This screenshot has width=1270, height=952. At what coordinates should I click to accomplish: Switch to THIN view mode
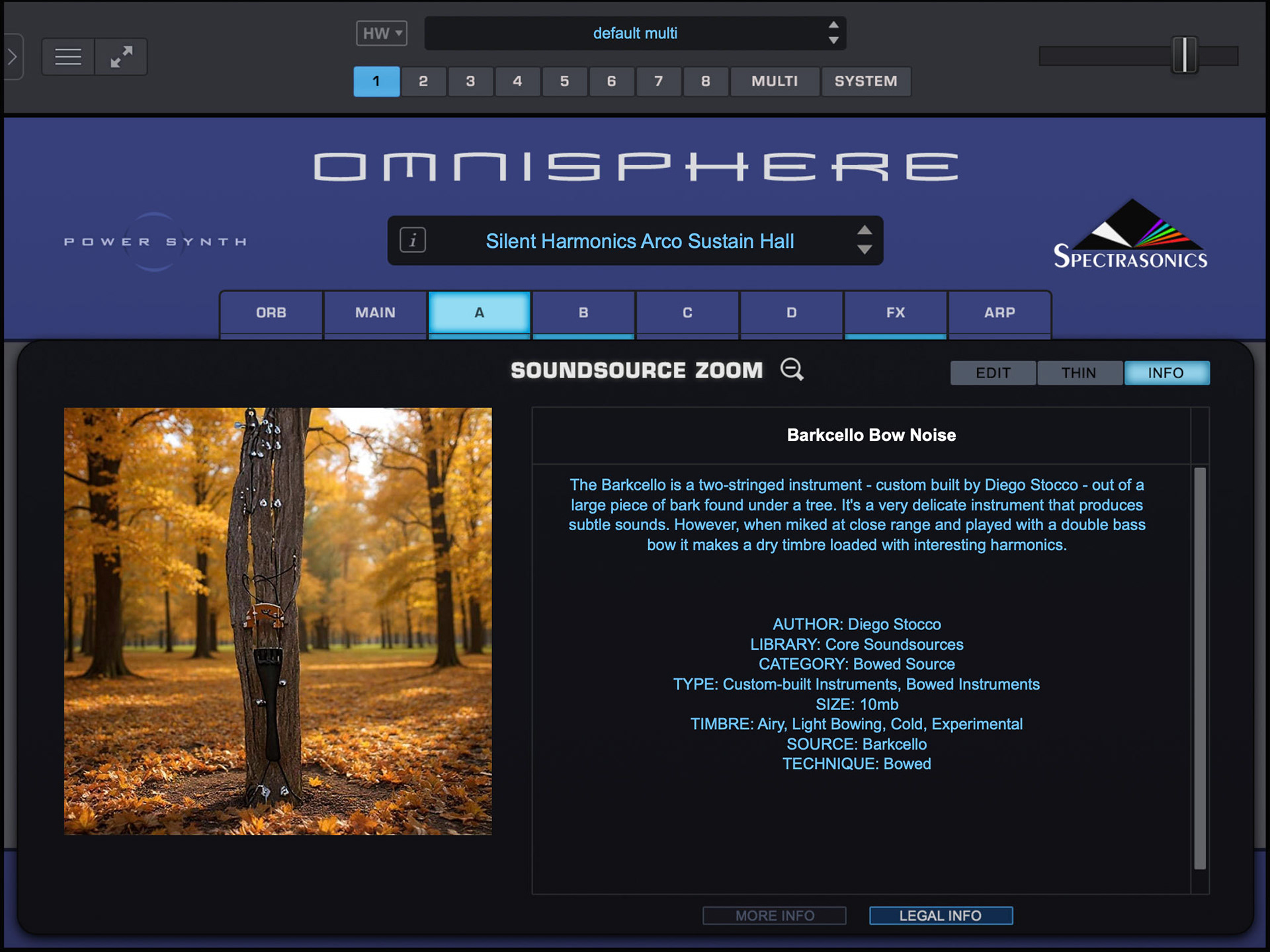tap(1079, 373)
